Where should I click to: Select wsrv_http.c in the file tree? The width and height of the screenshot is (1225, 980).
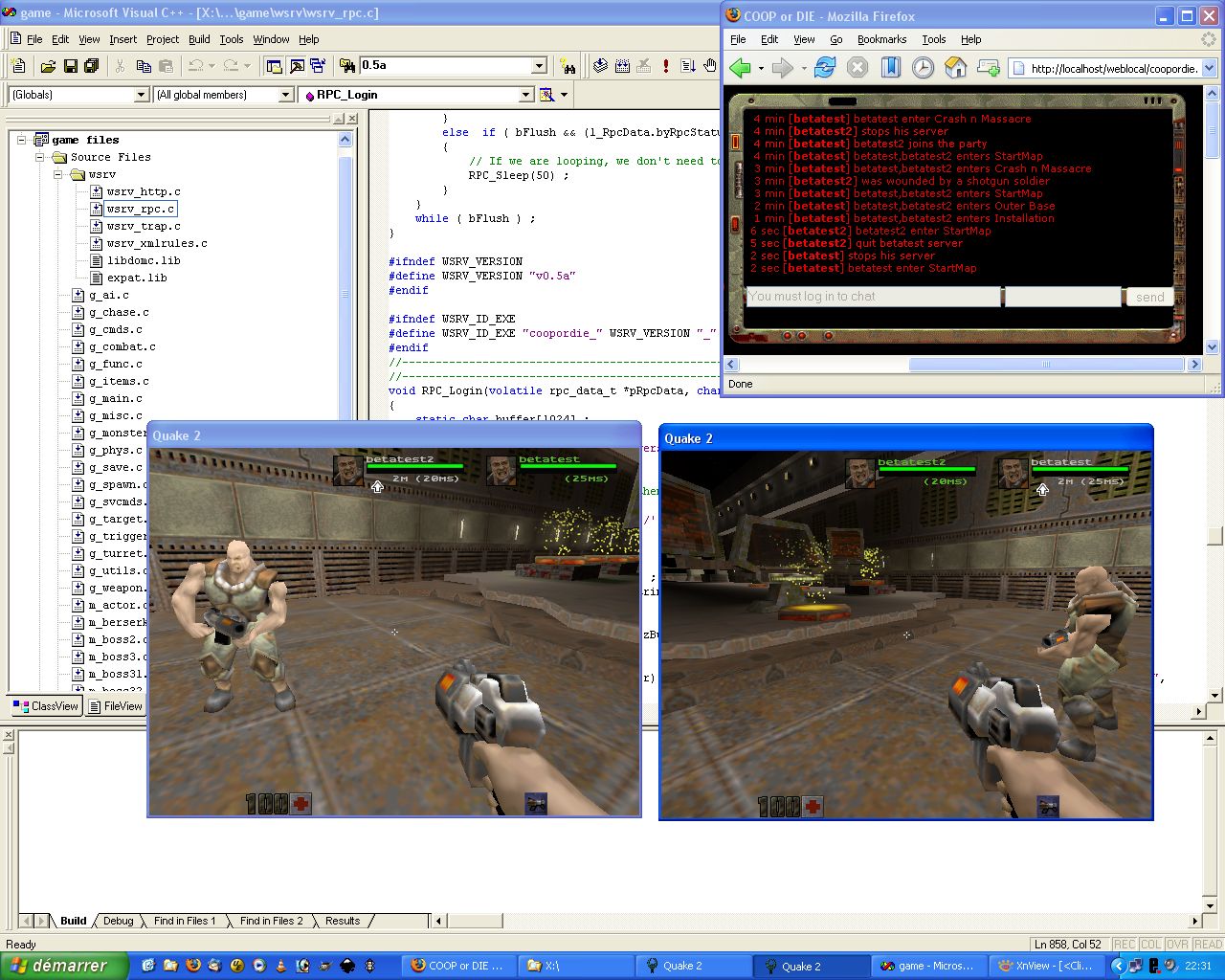tap(143, 191)
